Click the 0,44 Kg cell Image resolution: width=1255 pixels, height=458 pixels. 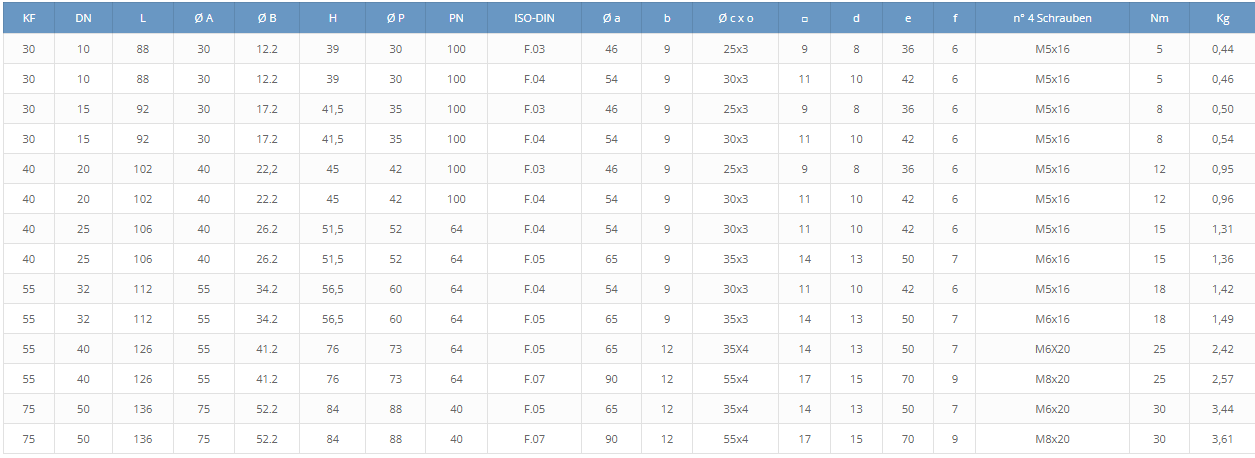point(1222,49)
